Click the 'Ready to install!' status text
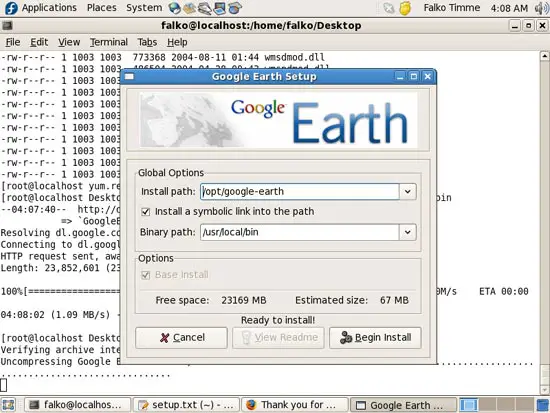The width and height of the screenshot is (550, 413). (278, 320)
